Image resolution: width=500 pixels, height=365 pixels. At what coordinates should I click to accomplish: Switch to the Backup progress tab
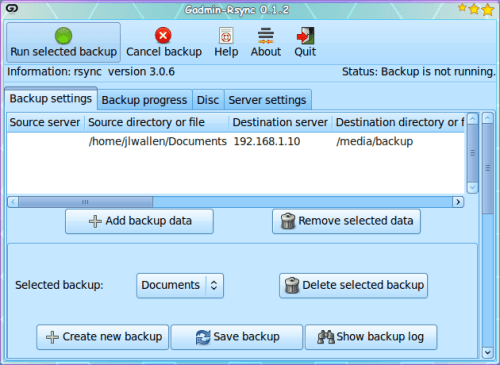pyautogui.click(x=144, y=100)
